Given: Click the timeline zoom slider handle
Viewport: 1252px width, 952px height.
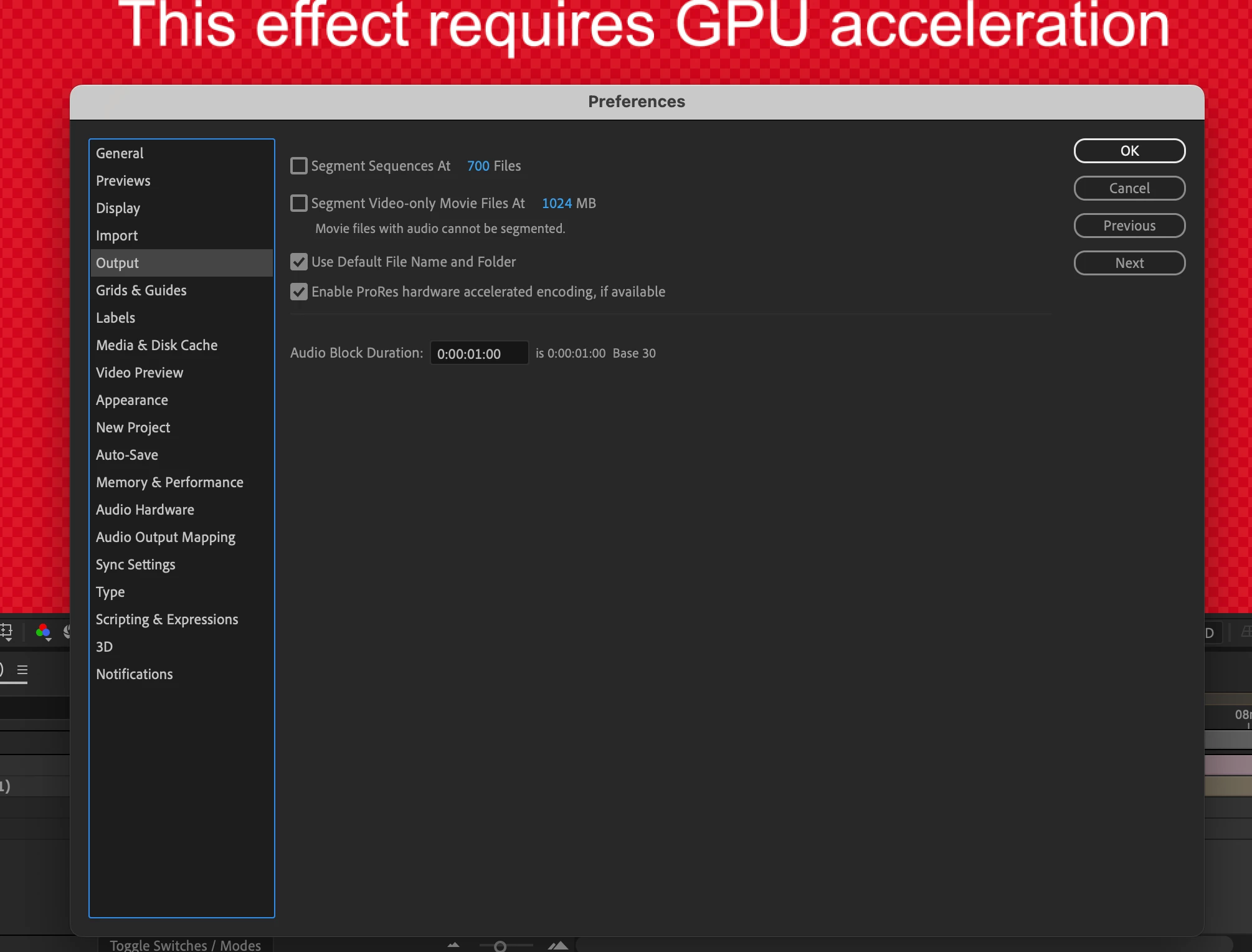Looking at the screenshot, I should coord(500,946).
